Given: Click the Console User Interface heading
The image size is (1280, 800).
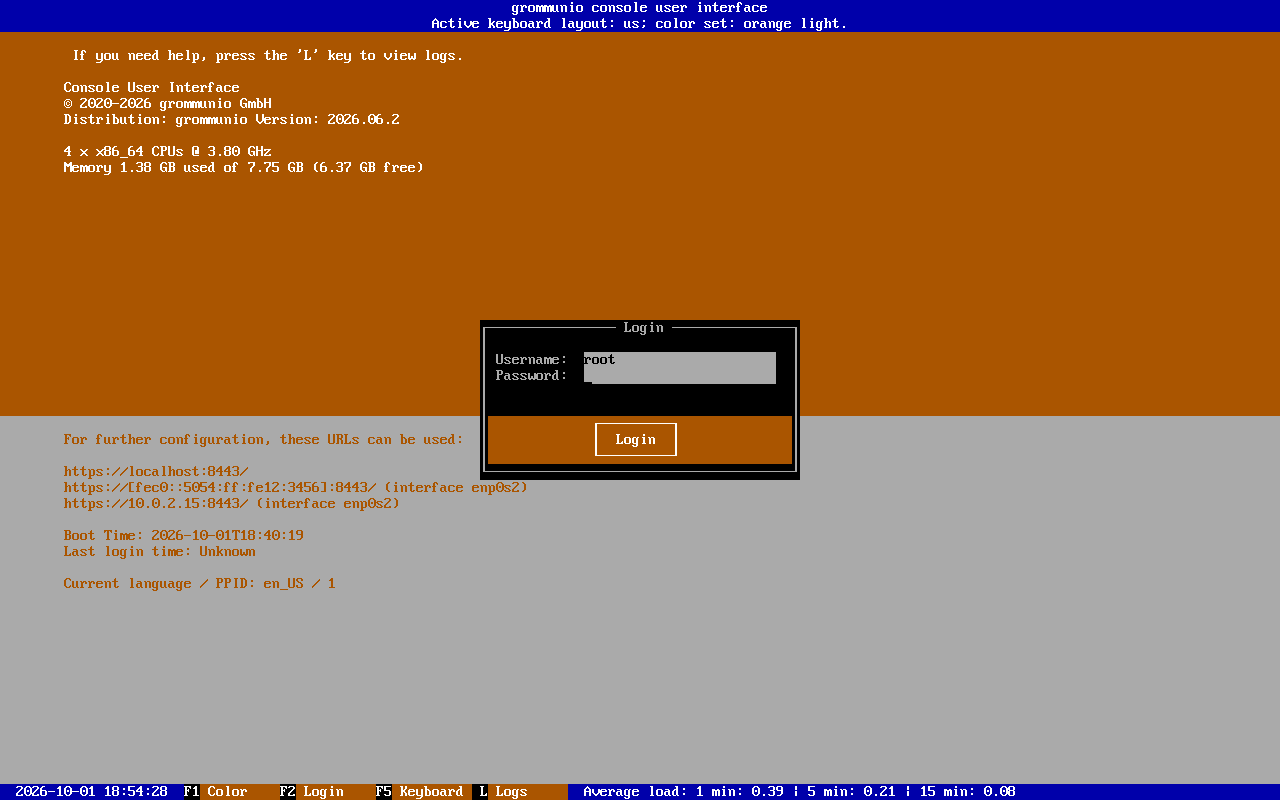Looking at the screenshot, I should coord(152,88).
